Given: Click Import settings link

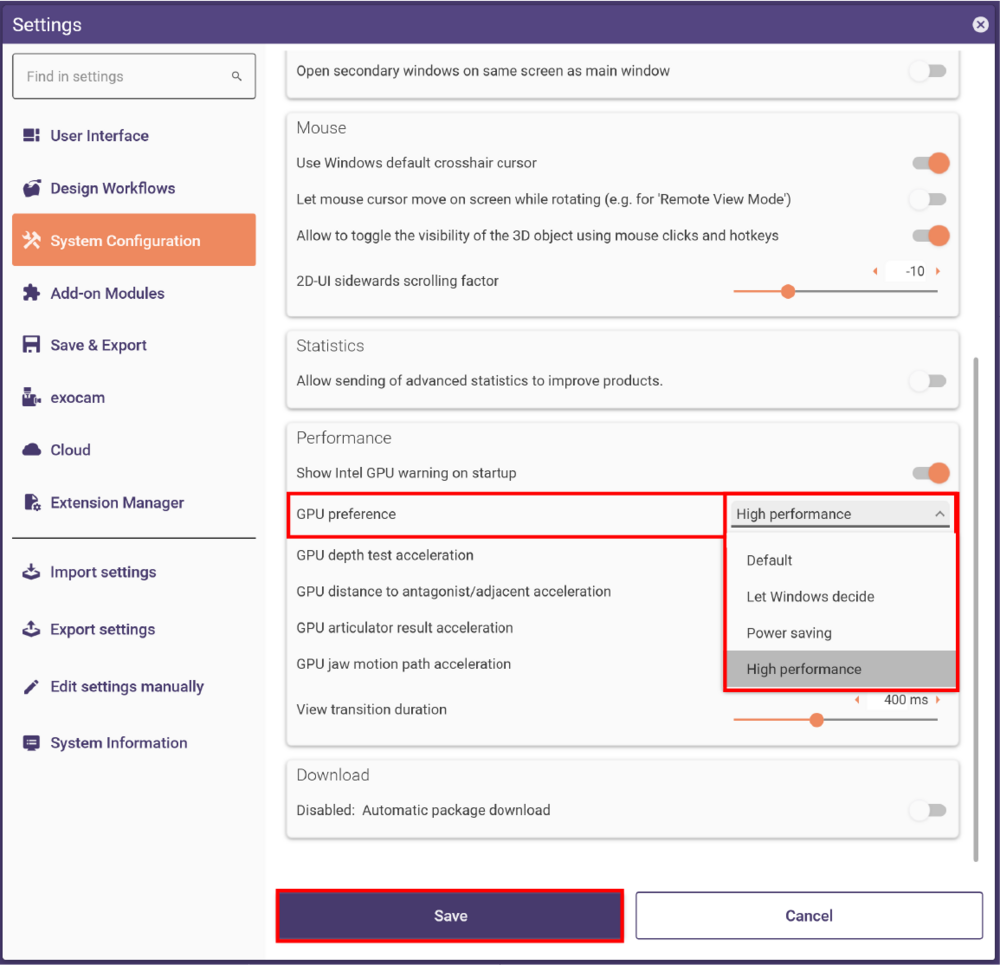Looking at the screenshot, I should [x=103, y=572].
